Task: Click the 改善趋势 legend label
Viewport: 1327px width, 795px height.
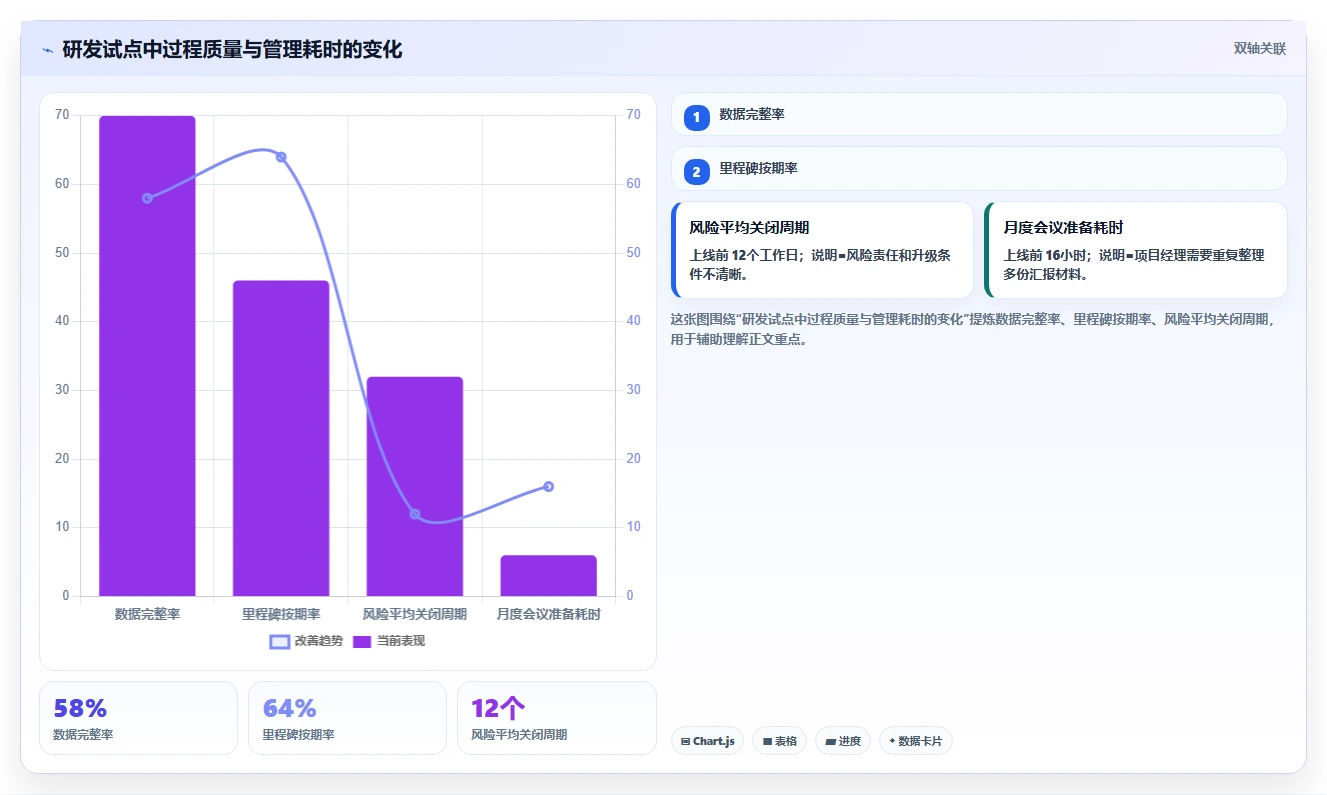Action: (x=318, y=641)
